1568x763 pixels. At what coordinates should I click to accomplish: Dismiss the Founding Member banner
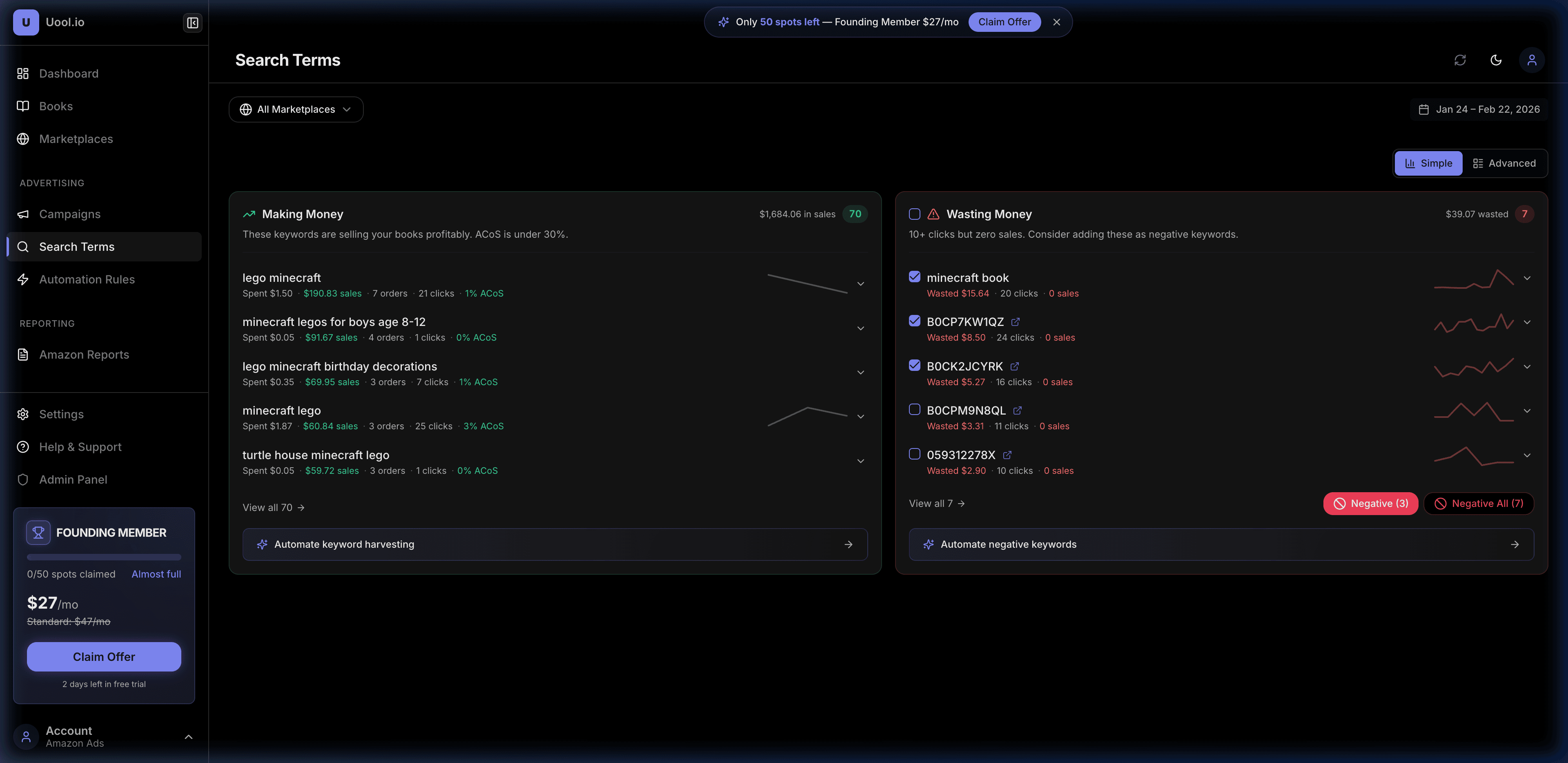pyautogui.click(x=1057, y=22)
